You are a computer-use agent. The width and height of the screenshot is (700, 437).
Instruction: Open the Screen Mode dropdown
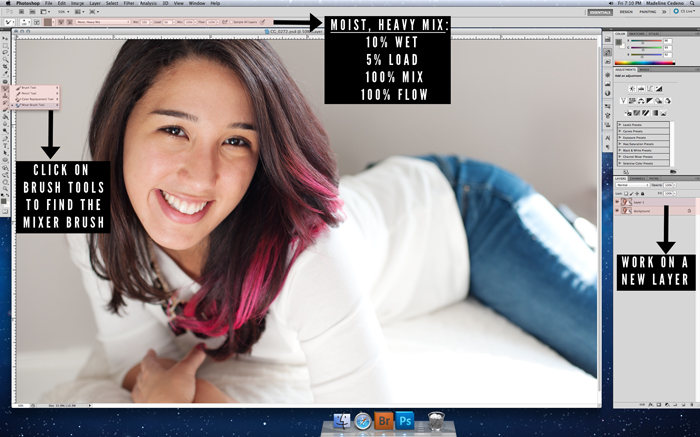(x=94, y=12)
